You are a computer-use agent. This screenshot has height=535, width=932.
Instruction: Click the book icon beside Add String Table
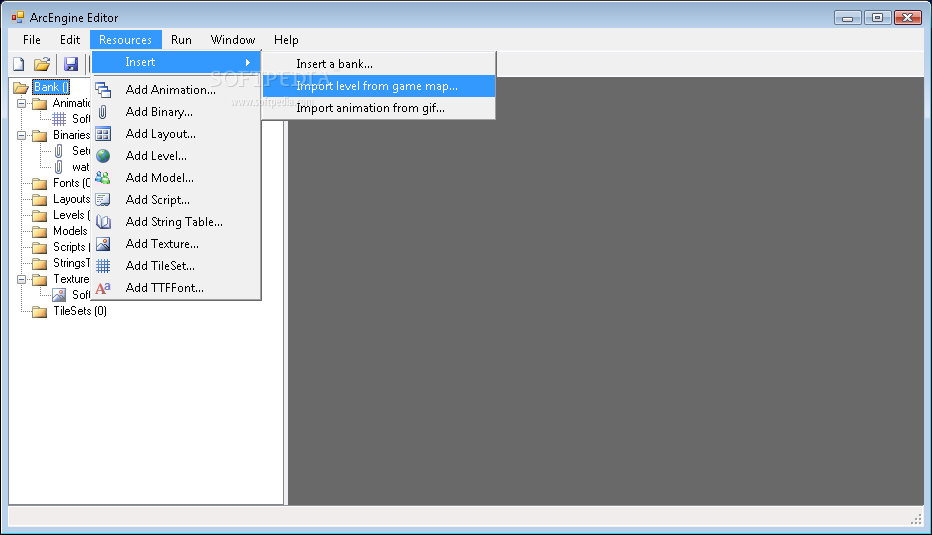click(x=103, y=222)
